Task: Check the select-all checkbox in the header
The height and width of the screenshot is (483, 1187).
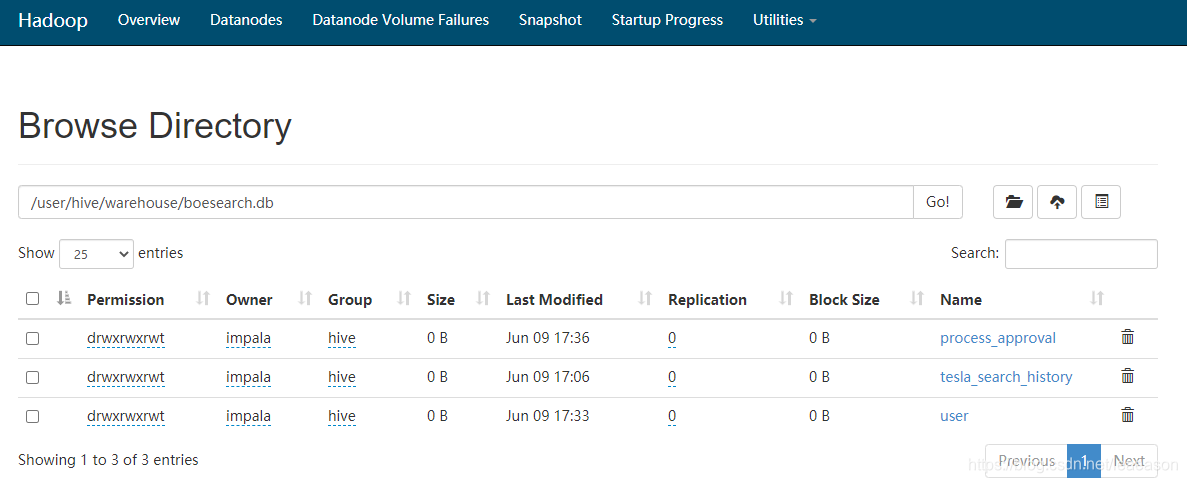Action: (33, 299)
